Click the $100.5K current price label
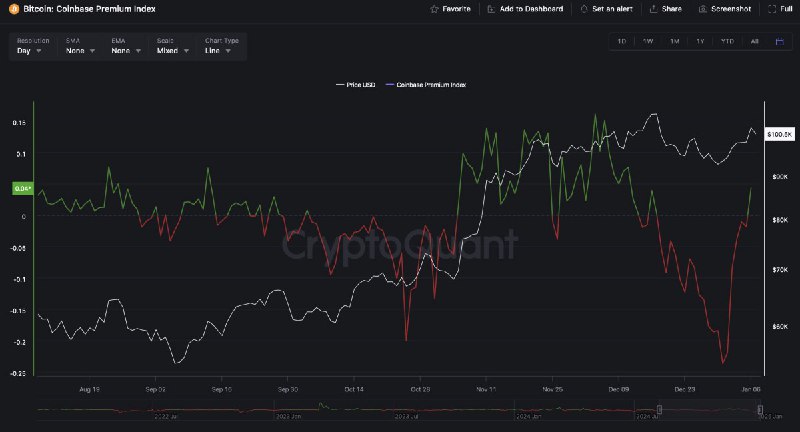 [780, 134]
